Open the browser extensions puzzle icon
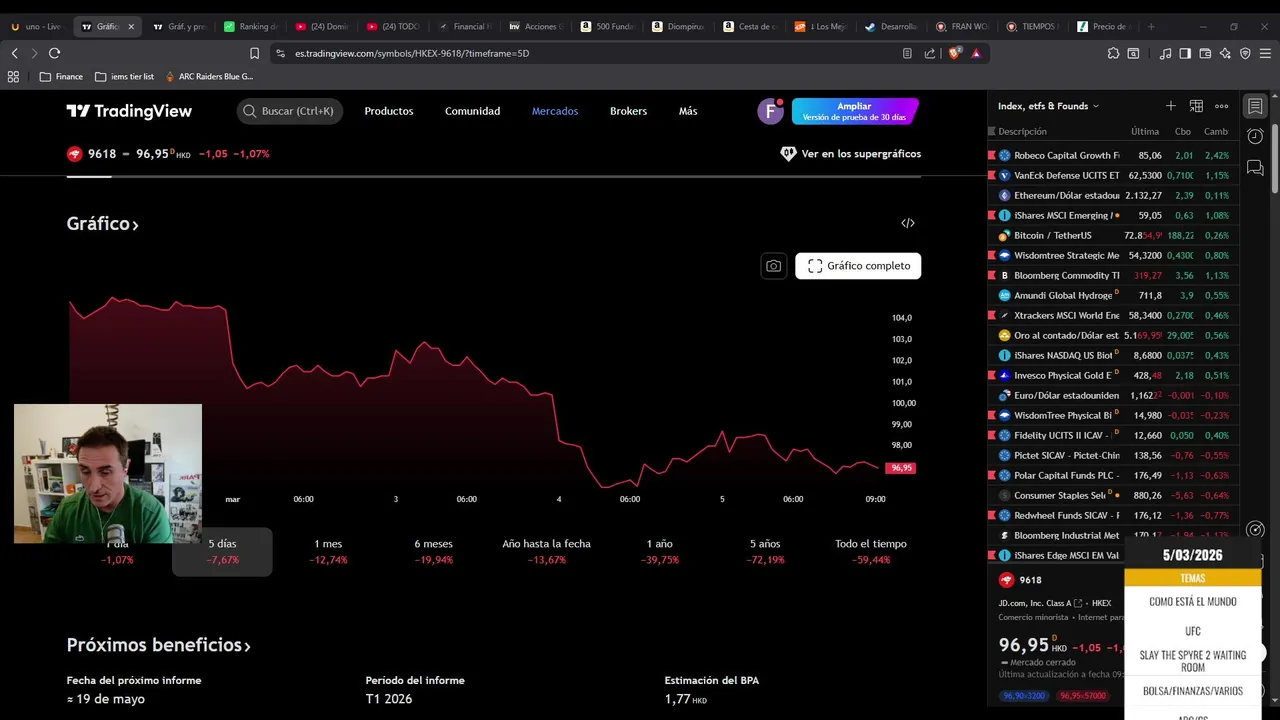This screenshot has height=720, width=1280. (1113, 53)
